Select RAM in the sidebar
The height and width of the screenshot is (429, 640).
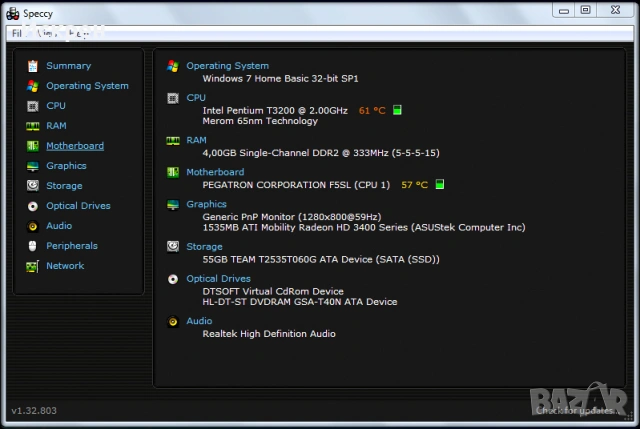pyautogui.click(x=56, y=126)
